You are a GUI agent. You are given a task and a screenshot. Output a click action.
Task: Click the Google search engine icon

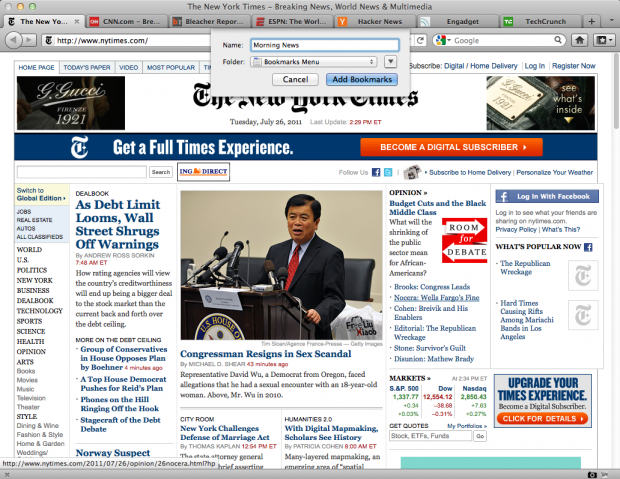click(440, 40)
